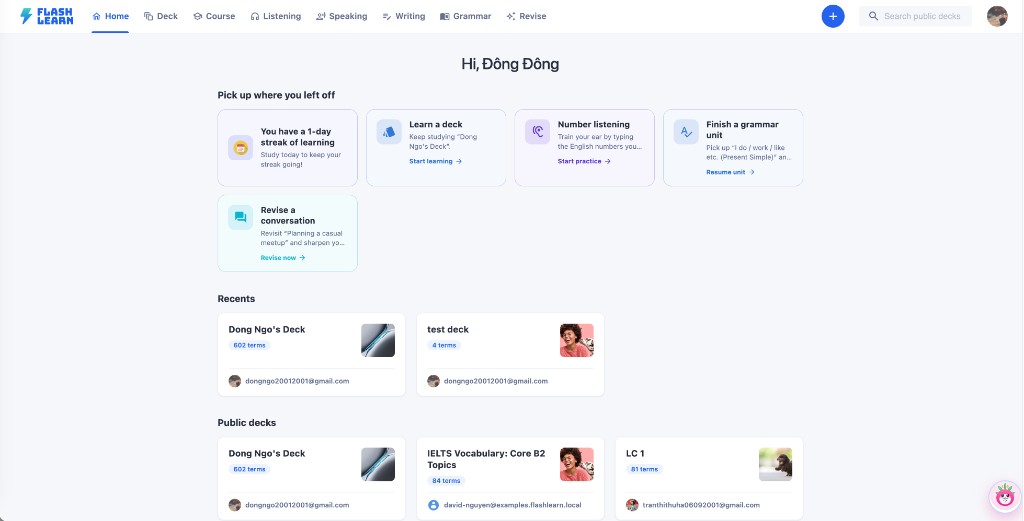Click owner avatar on test deck card
Image resolution: width=1024 pixels, height=521 pixels.
click(433, 381)
